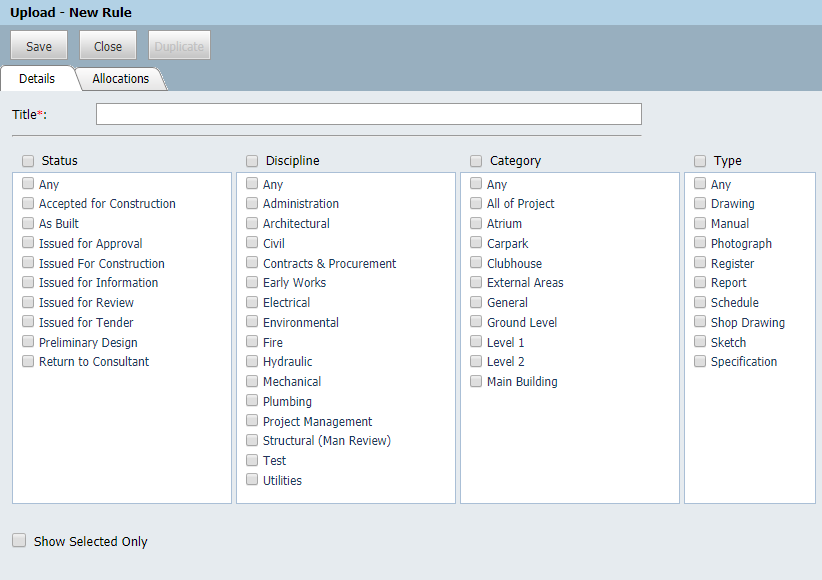Switch to the Allocations tab
This screenshot has height=580, width=822.
(120, 78)
